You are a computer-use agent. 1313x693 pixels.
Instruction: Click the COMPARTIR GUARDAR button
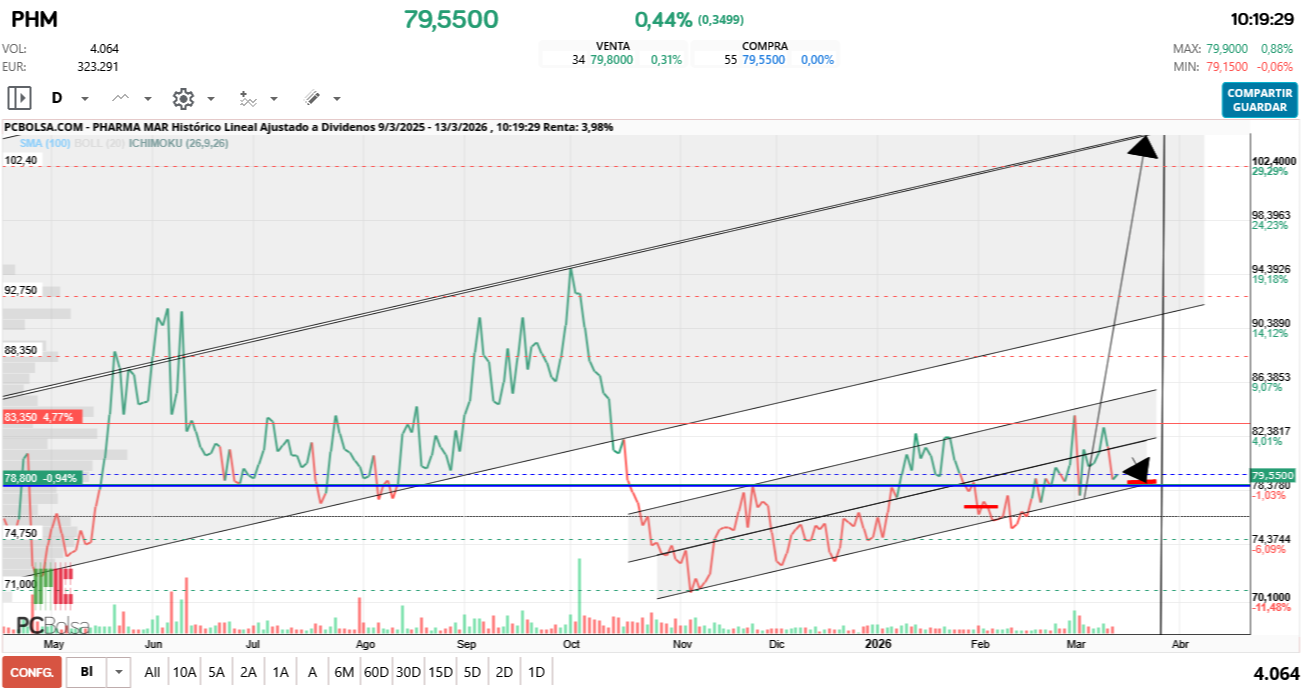click(1259, 100)
